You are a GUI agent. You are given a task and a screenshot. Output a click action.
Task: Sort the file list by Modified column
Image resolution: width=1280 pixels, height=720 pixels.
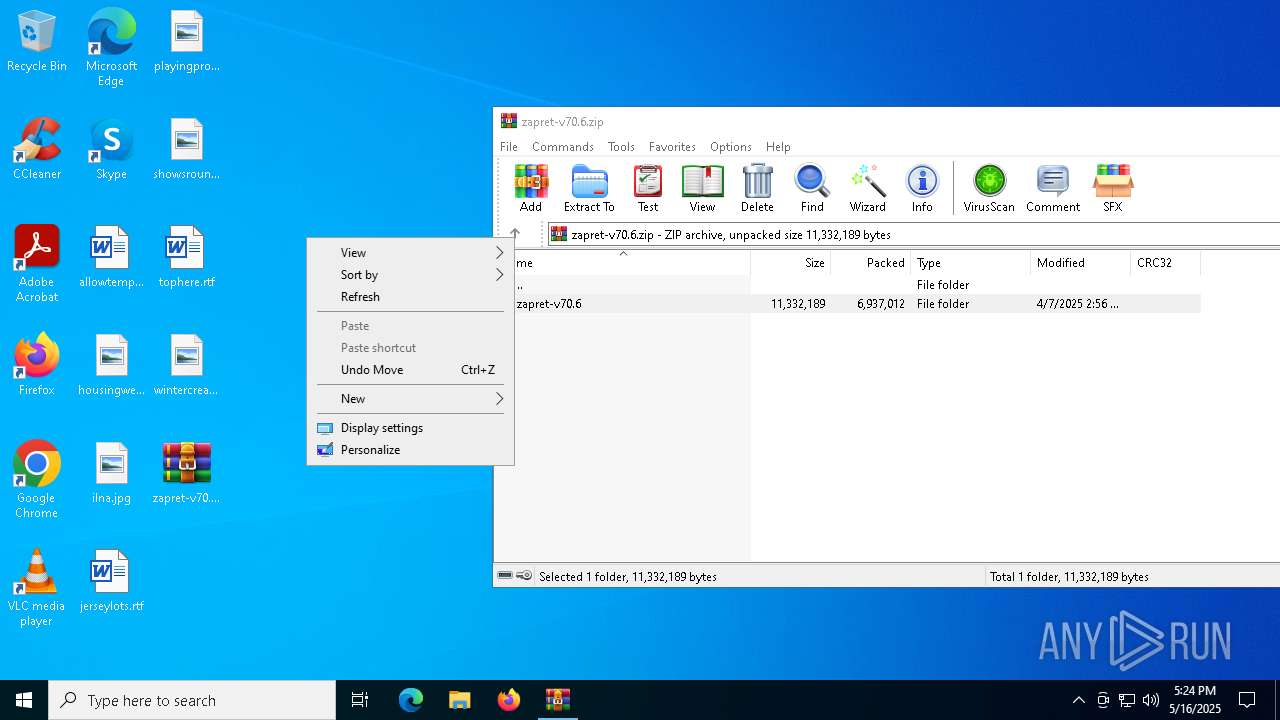(x=1081, y=263)
